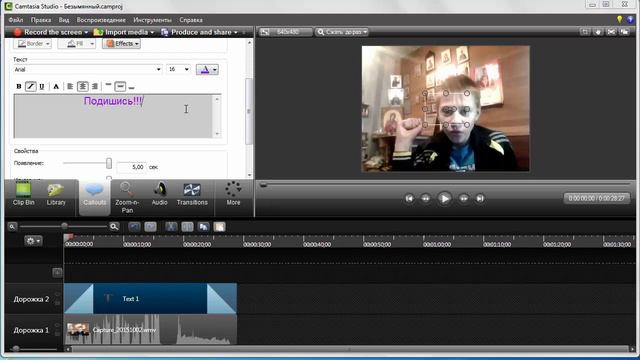
Task: Open the timeline gear settings menu
Action: click(x=33, y=241)
